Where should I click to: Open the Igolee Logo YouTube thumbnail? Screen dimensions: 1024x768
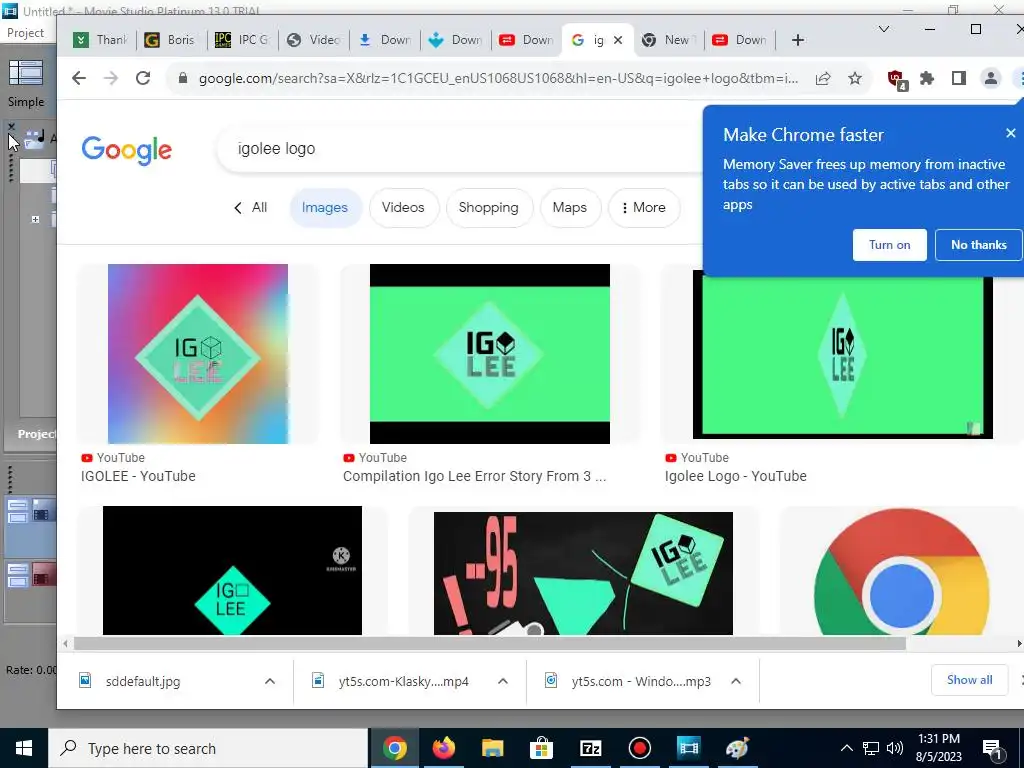pyautogui.click(x=842, y=358)
